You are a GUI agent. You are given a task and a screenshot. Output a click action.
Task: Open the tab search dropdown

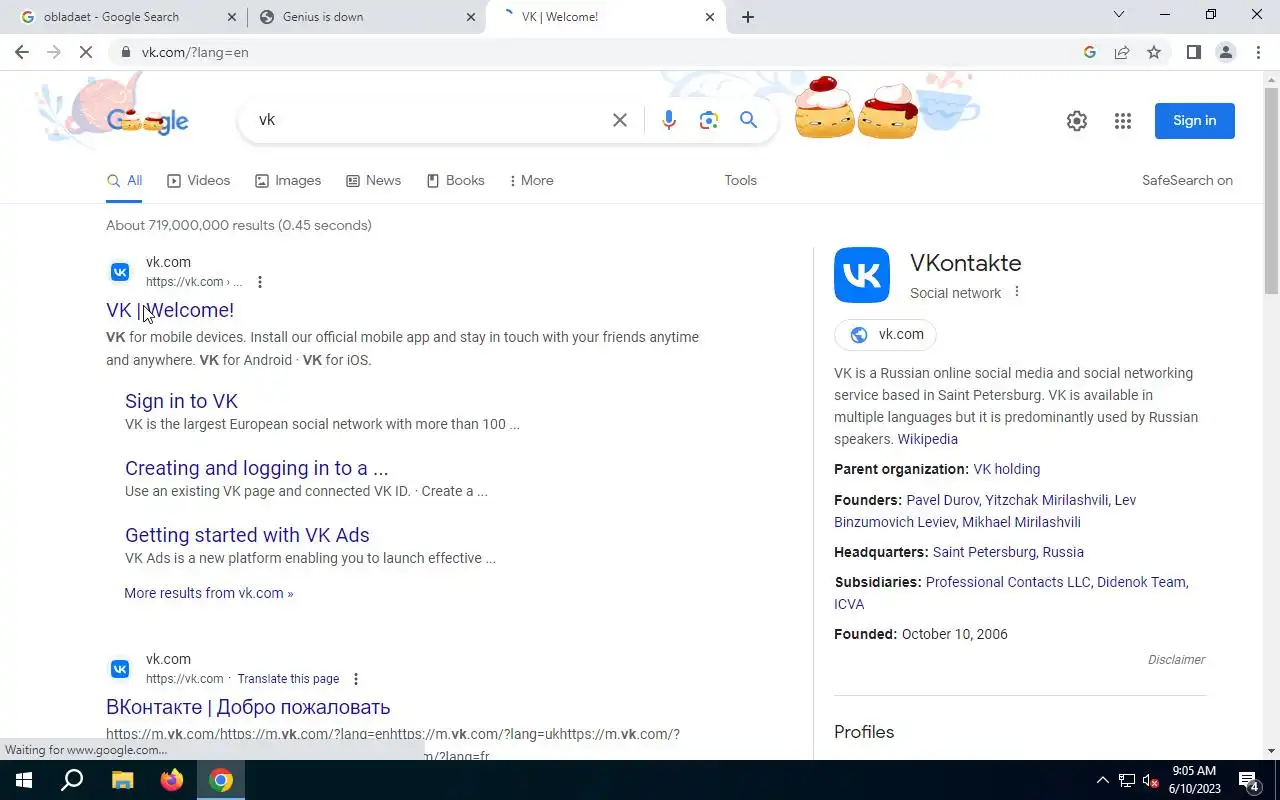pyautogui.click(x=1119, y=15)
